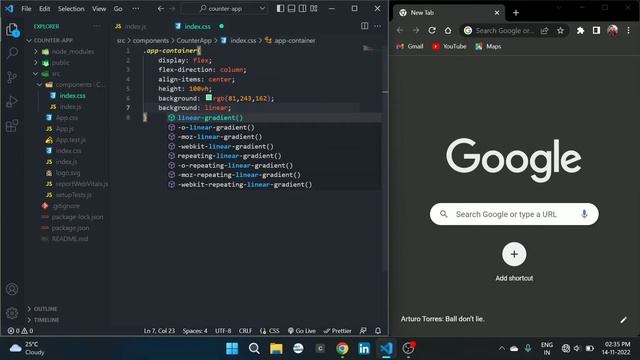
Task: Expand the OUTLINE section
Action: coord(29,309)
